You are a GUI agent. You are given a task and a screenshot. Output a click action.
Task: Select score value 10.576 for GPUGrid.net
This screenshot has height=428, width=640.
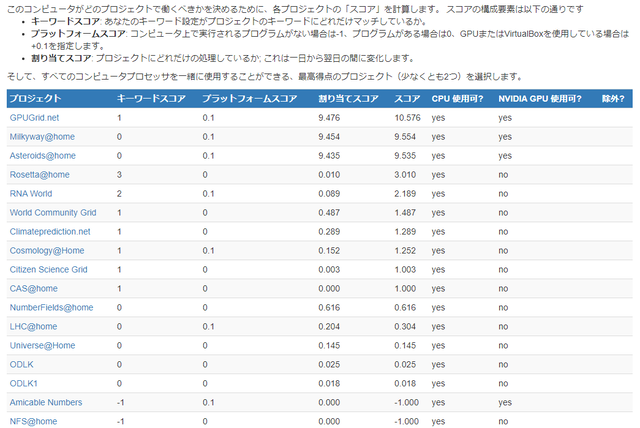pos(407,118)
